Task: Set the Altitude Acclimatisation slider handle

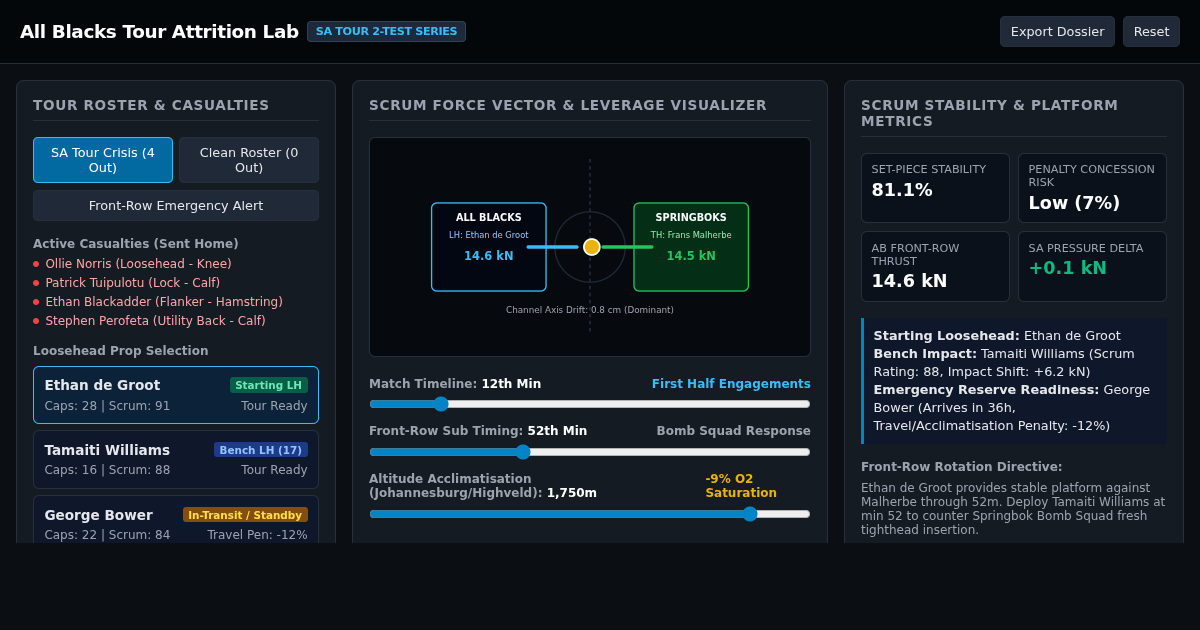Action: point(750,514)
